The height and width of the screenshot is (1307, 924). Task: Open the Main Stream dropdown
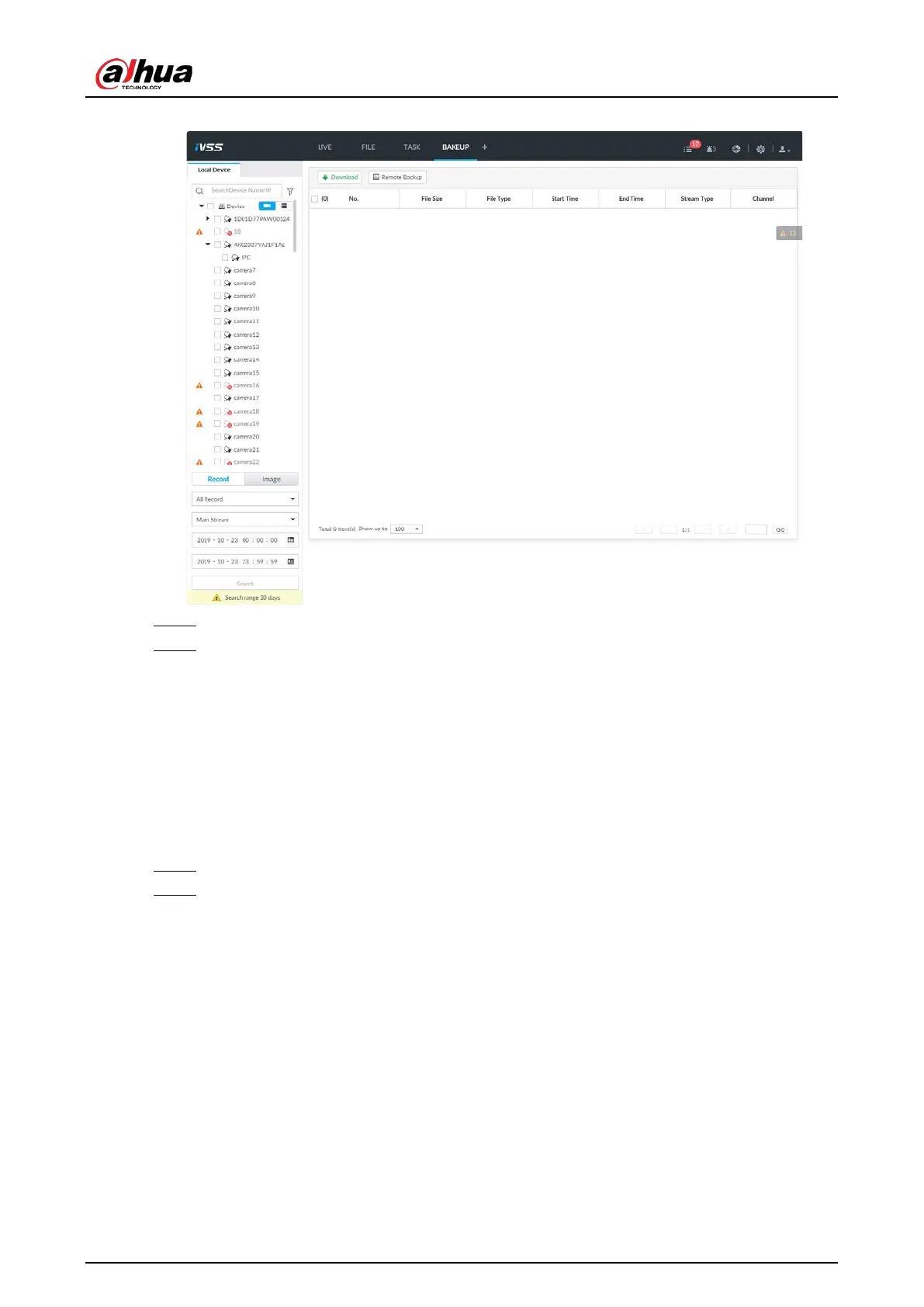(x=245, y=519)
